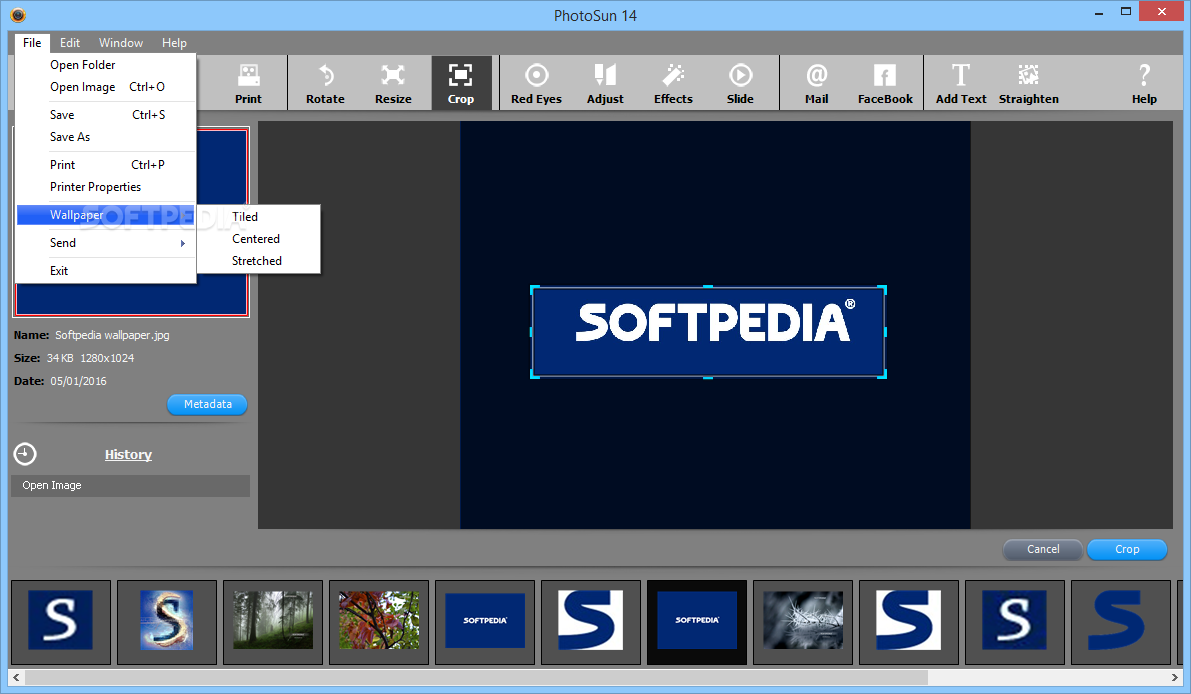The width and height of the screenshot is (1191, 694).
Task: Select first thumbnail with white S
Action: tap(61, 622)
